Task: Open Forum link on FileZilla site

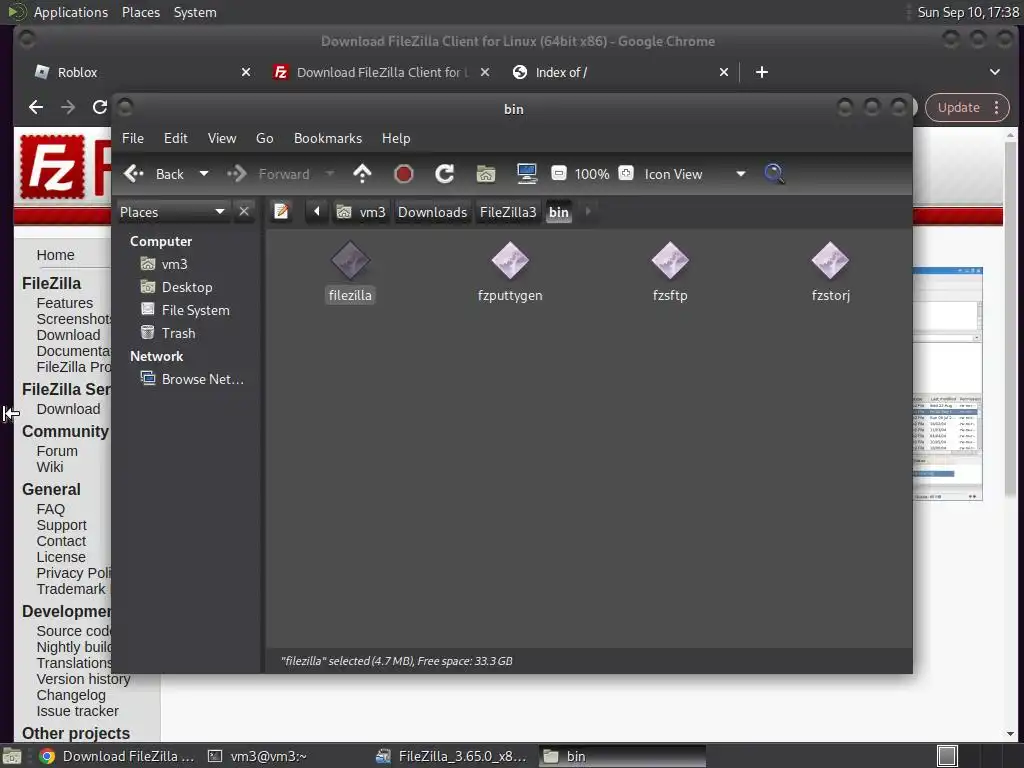Action: click(57, 451)
